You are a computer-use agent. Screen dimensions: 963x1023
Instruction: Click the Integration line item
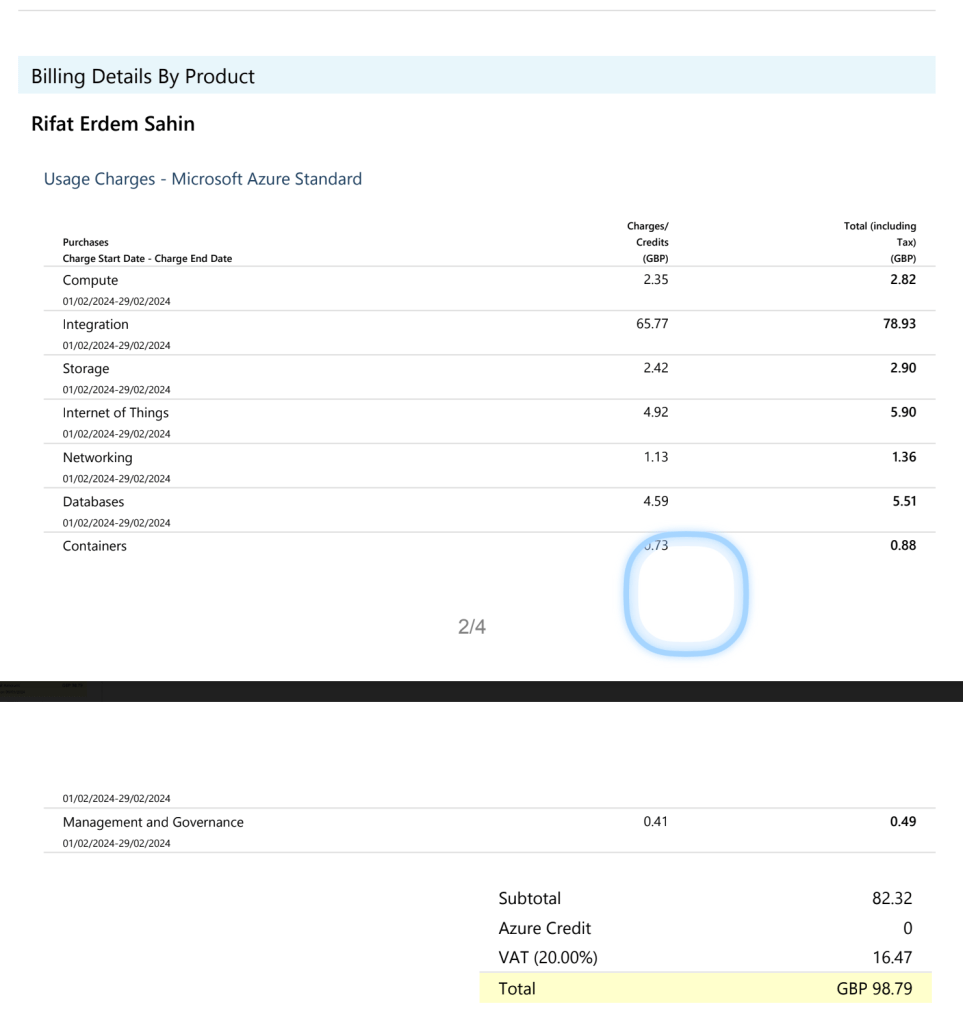[95, 324]
